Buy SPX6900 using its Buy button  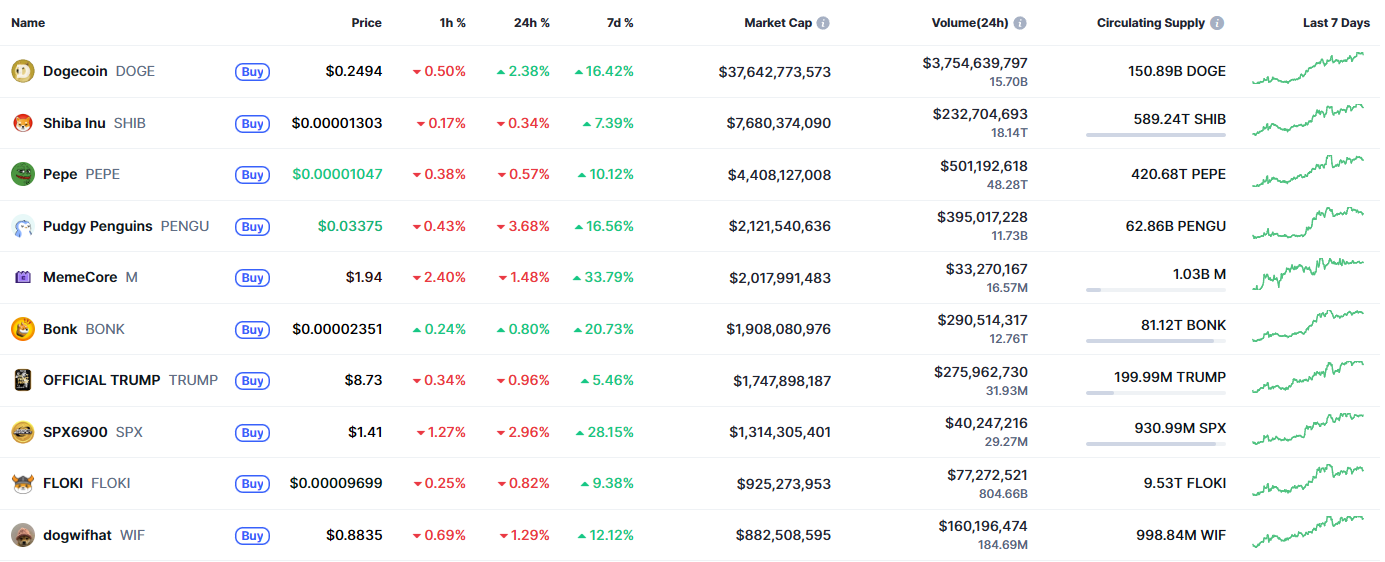[x=253, y=433]
